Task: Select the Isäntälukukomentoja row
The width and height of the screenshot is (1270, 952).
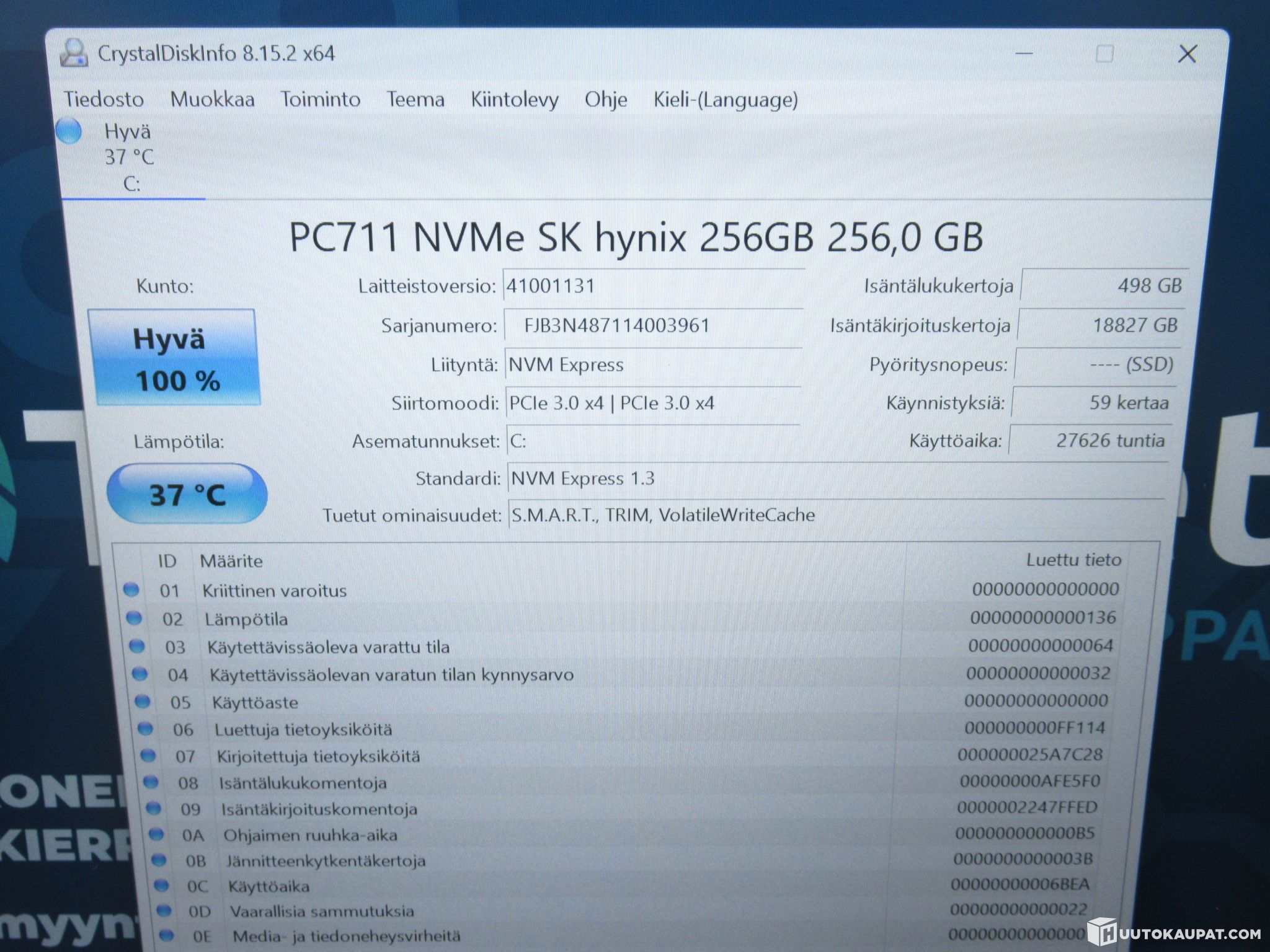Action: click(x=622, y=782)
